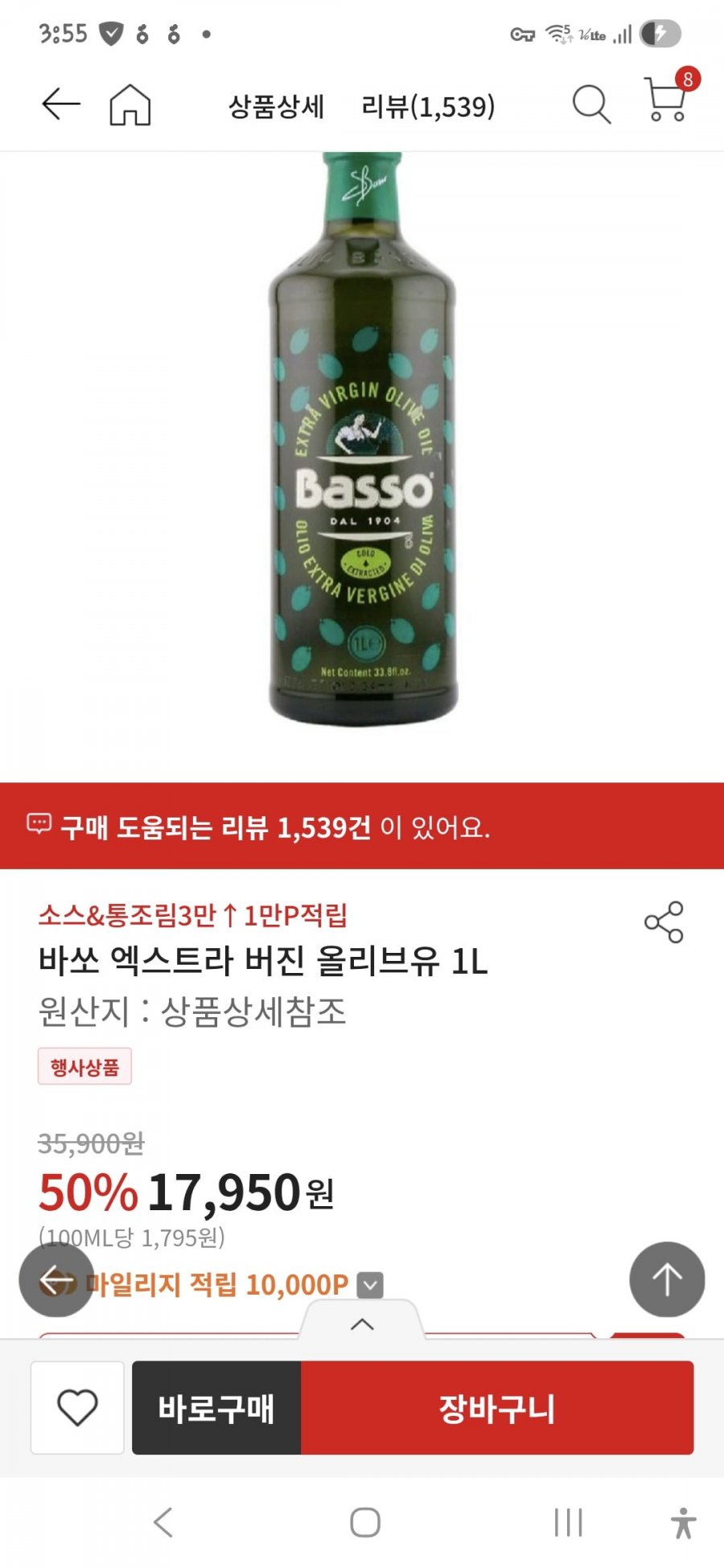Open shopping cart with 8 items
This screenshot has height=1568, width=724.
(x=669, y=97)
